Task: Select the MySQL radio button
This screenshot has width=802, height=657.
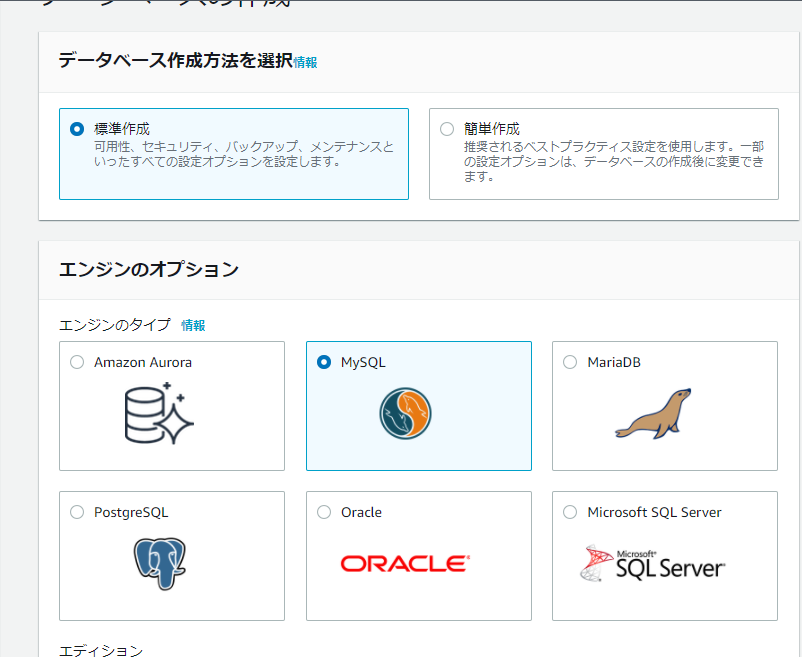Action: [x=324, y=362]
